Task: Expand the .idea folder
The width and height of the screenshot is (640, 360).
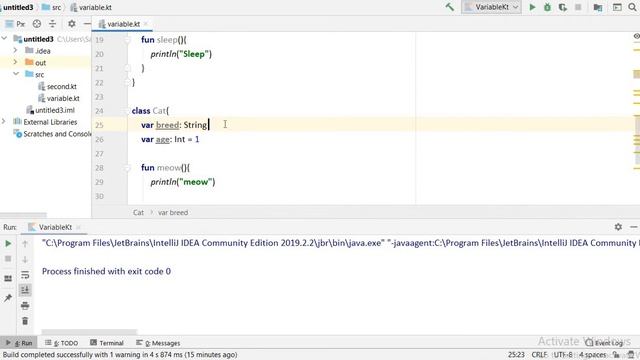Action: coord(16,51)
